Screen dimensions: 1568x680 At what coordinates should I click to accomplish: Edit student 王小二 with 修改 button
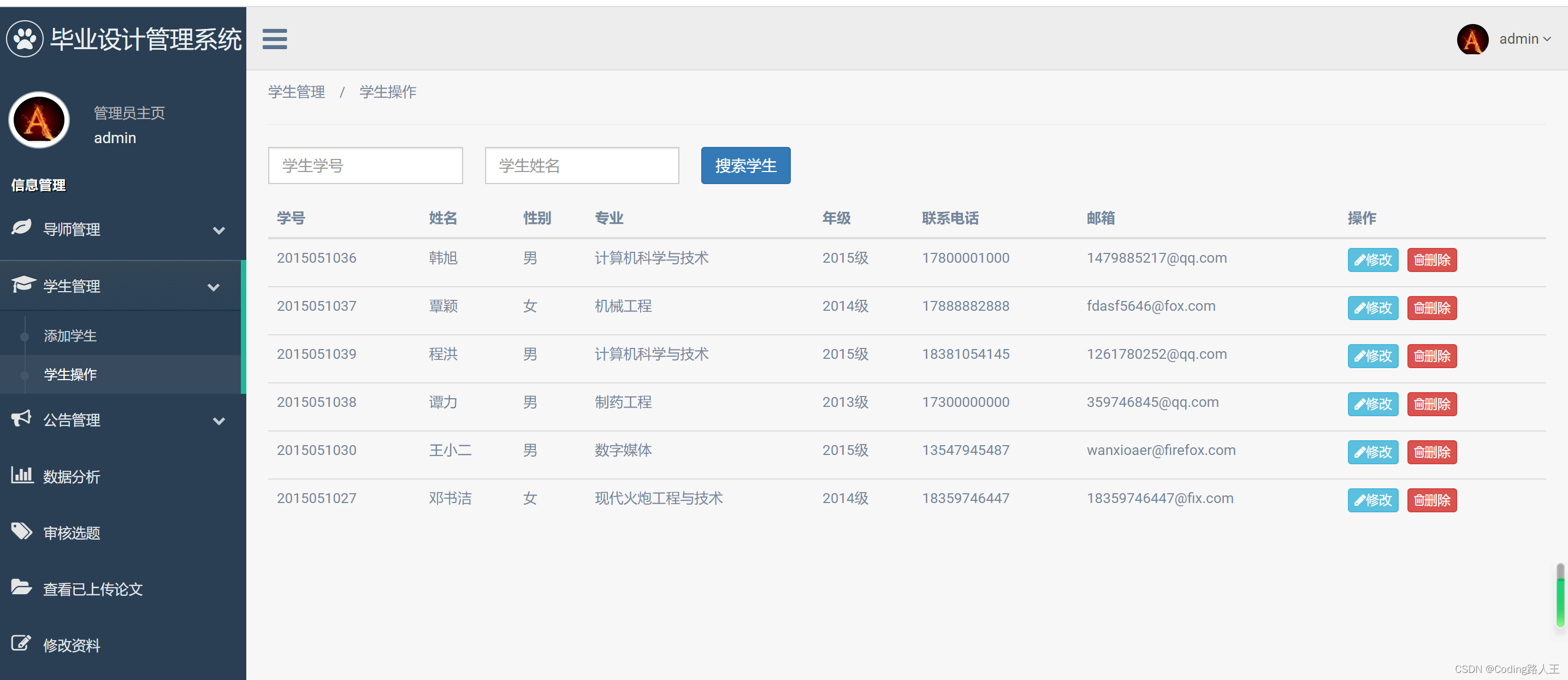1372,452
